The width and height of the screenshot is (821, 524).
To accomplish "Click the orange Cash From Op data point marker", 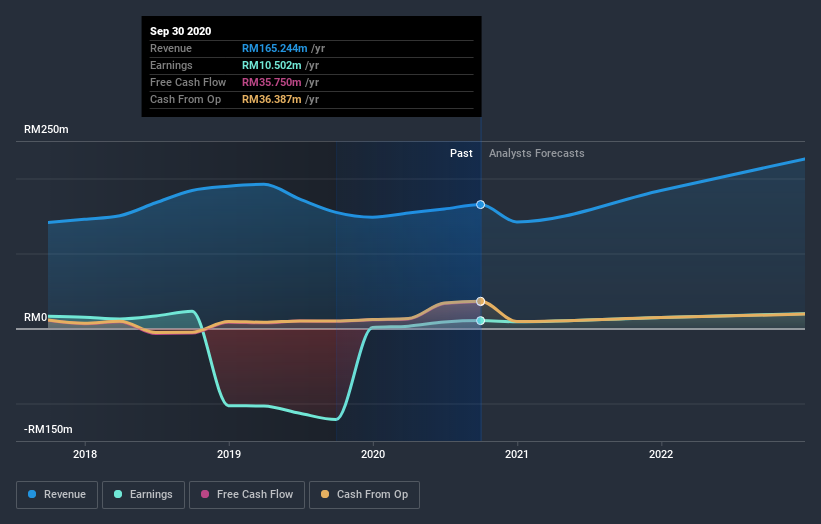I will coord(481,302).
